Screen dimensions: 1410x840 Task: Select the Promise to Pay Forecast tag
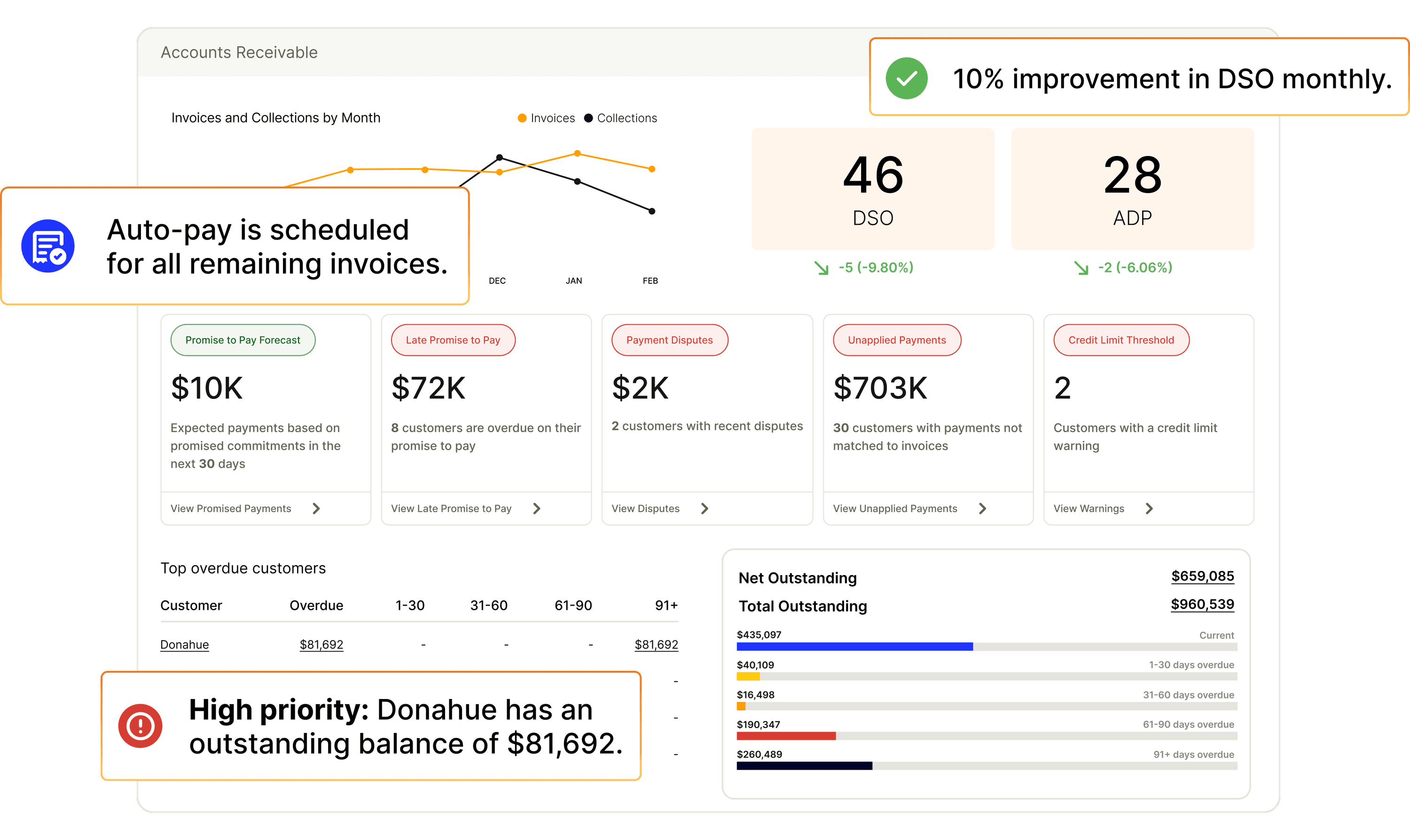coord(243,340)
